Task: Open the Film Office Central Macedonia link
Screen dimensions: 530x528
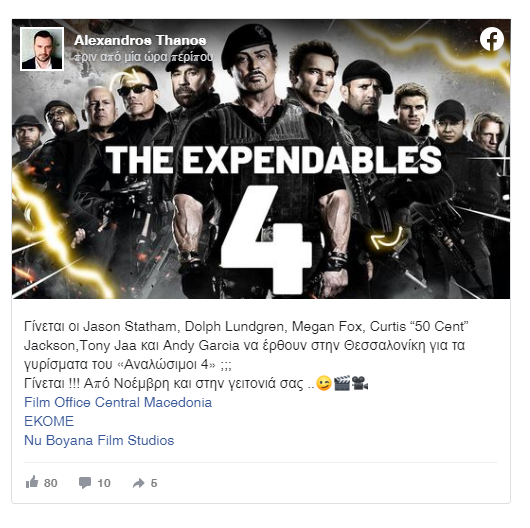Action: click(x=118, y=402)
